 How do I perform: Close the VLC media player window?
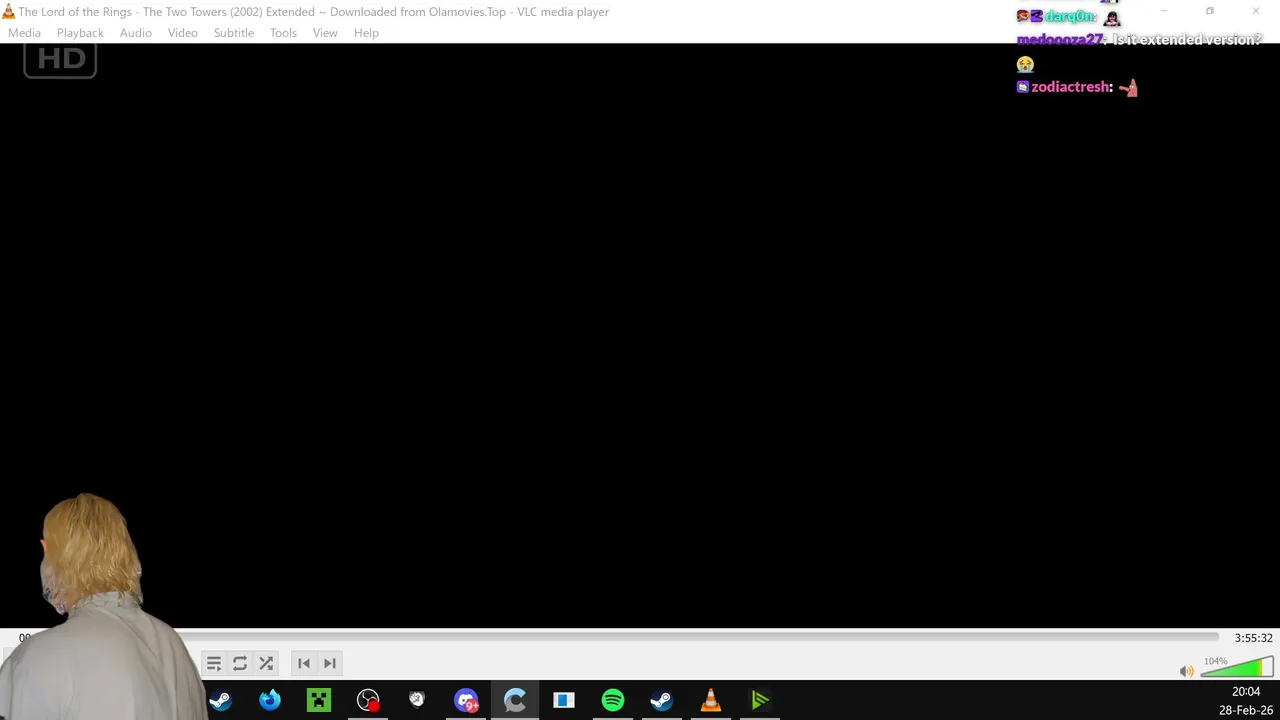[1256, 11]
